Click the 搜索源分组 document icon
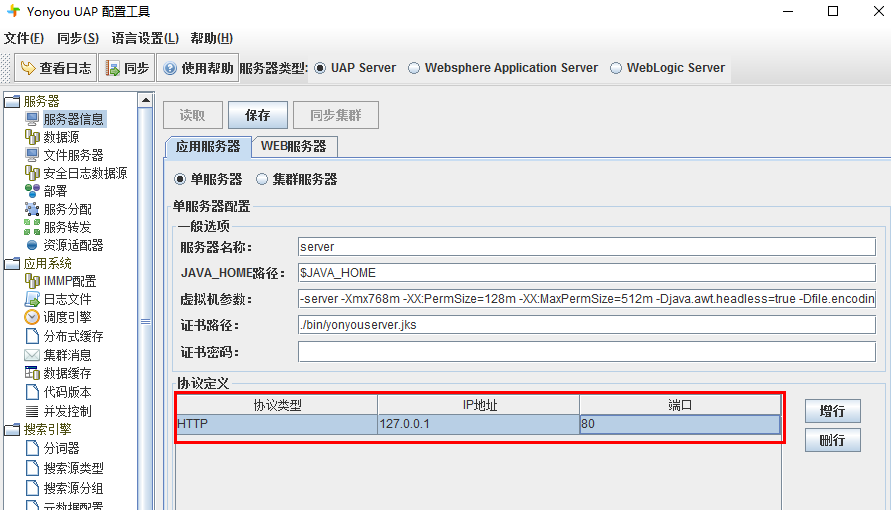 pos(32,488)
